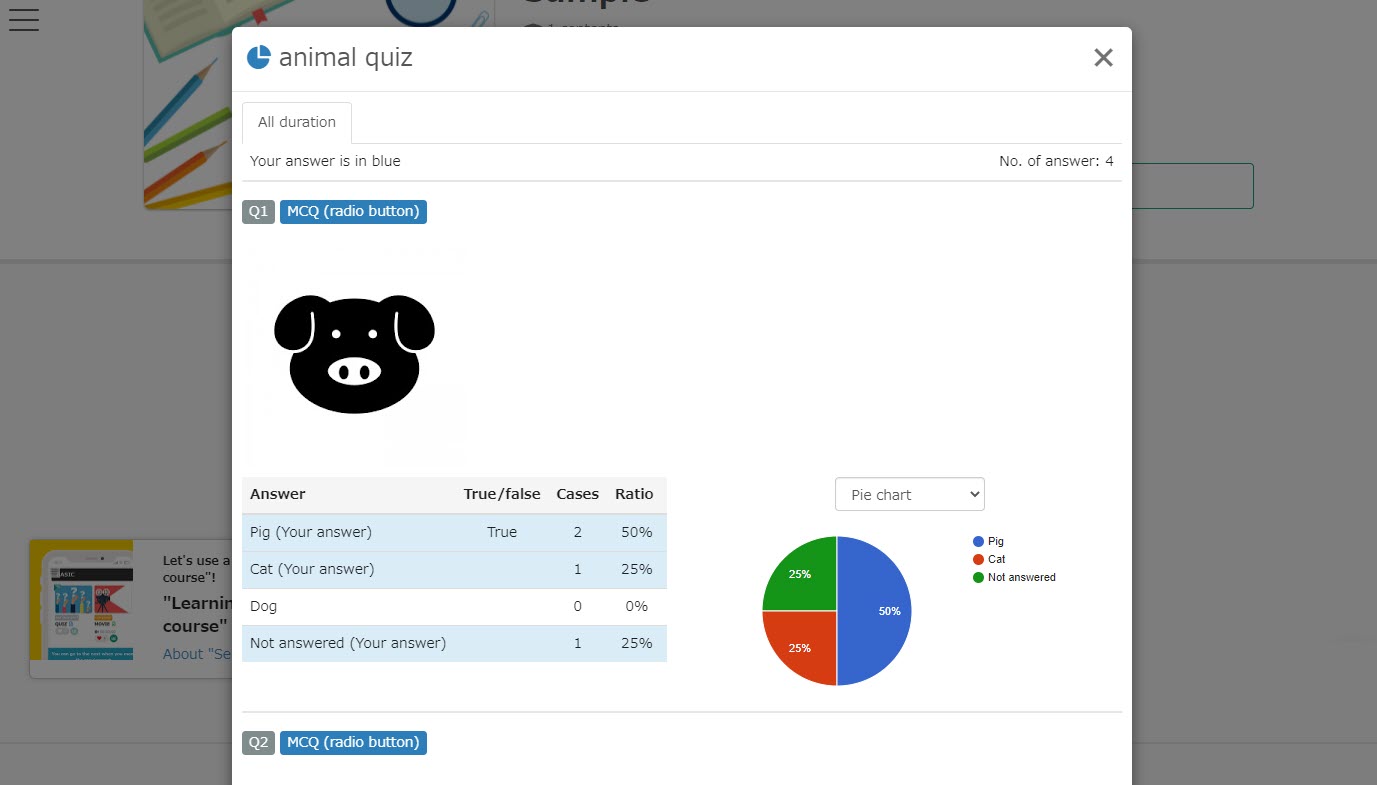Click the Not answered (Your answer) row
The image size is (1377, 785).
click(x=453, y=643)
